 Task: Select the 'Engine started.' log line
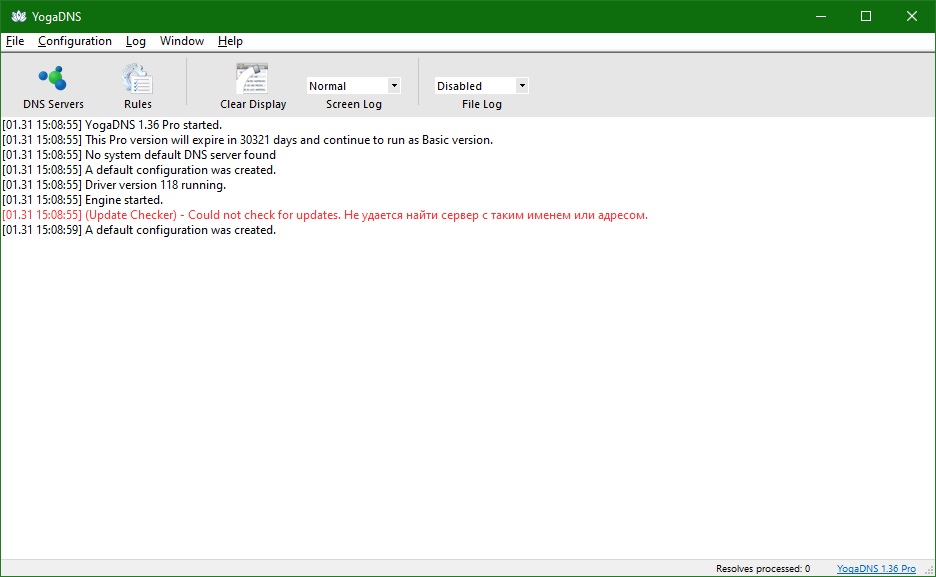coord(82,200)
